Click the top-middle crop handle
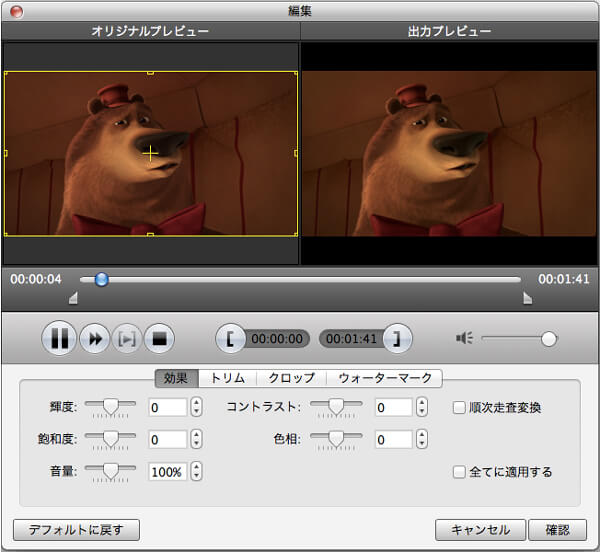The width and height of the screenshot is (600, 552). point(150,72)
